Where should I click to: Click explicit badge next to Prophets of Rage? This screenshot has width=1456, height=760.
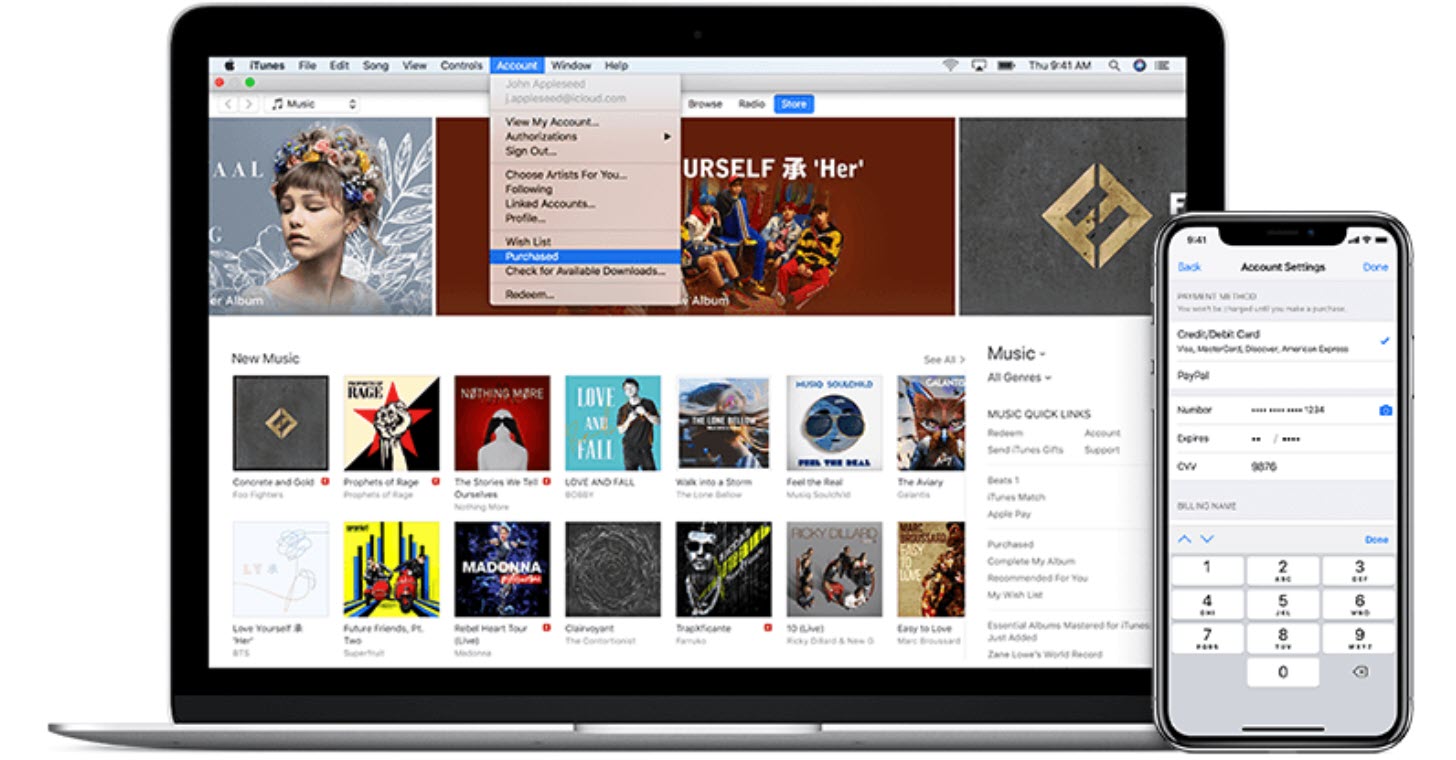[436, 482]
